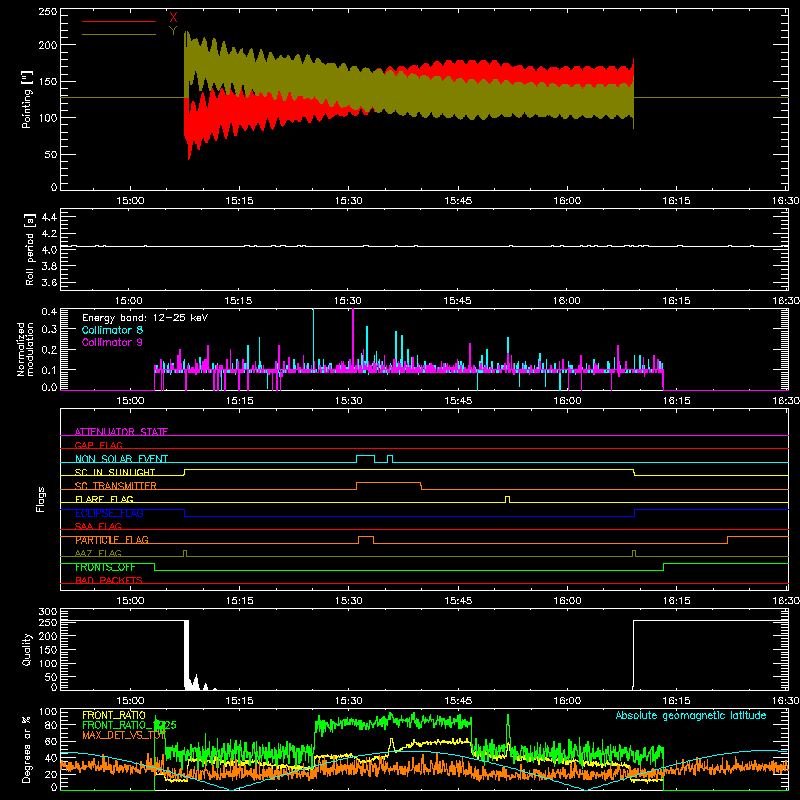
Task: Click 'Absolute geomagnetic latitude' legend text
Action: (691, 716)
